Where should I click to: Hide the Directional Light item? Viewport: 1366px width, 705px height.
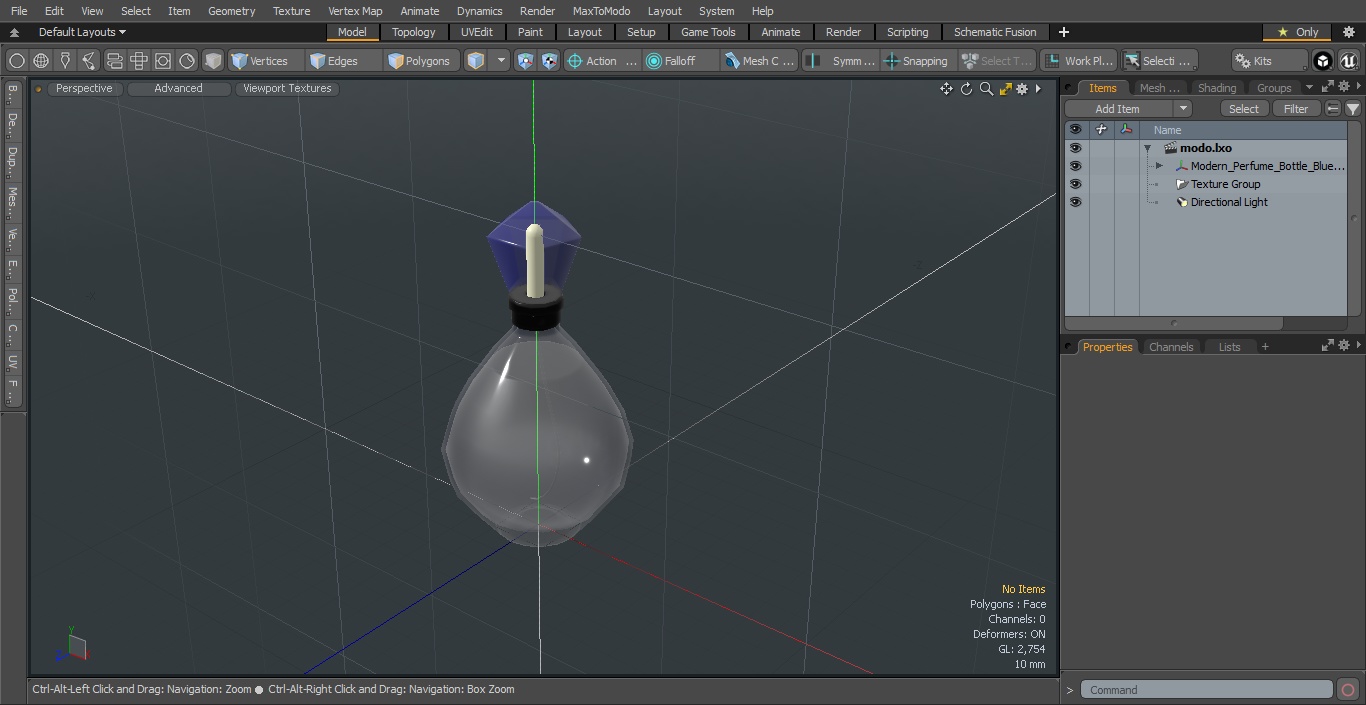point(1075,202)
